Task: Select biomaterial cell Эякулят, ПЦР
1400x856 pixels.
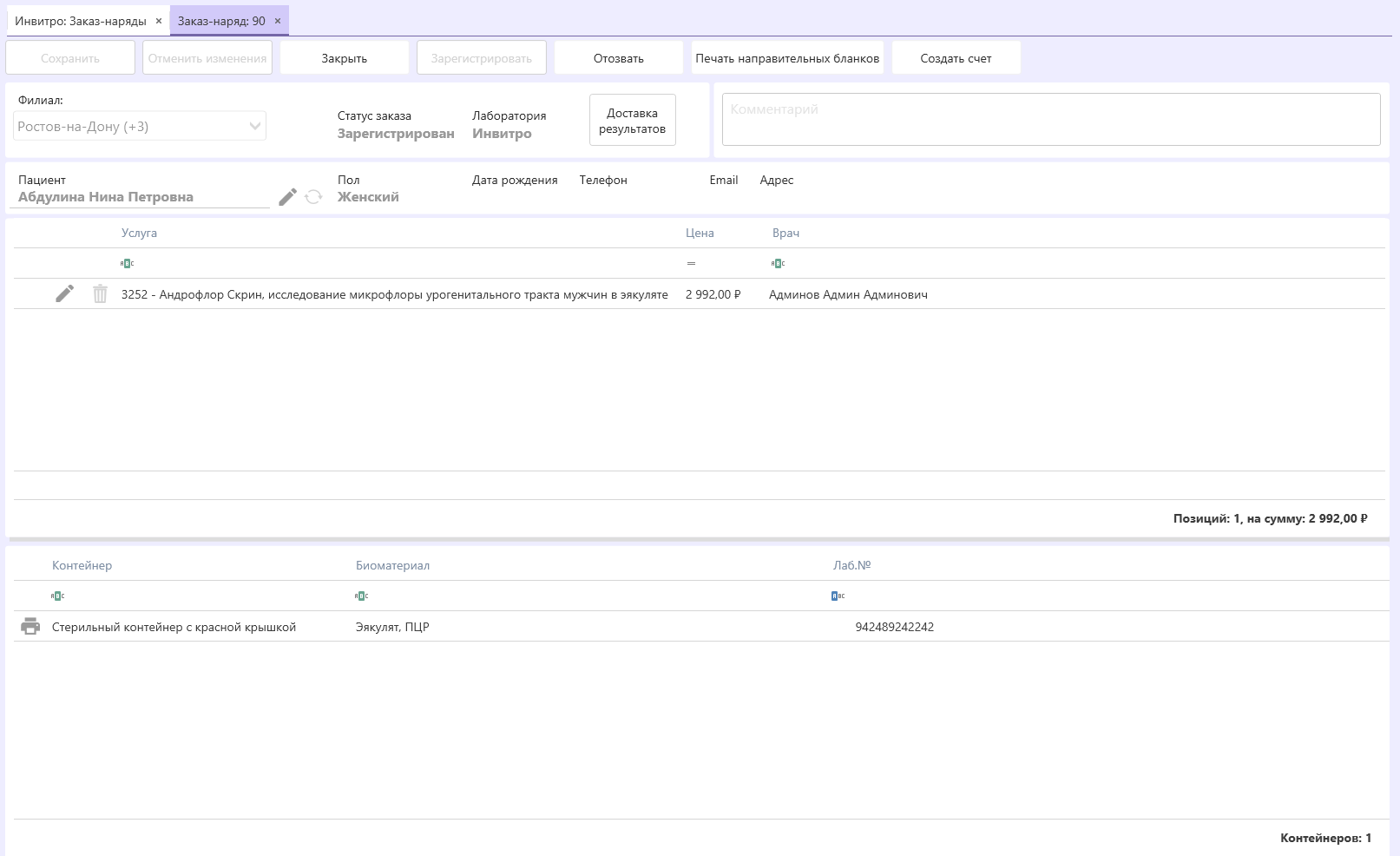Action: click(392, 627)
